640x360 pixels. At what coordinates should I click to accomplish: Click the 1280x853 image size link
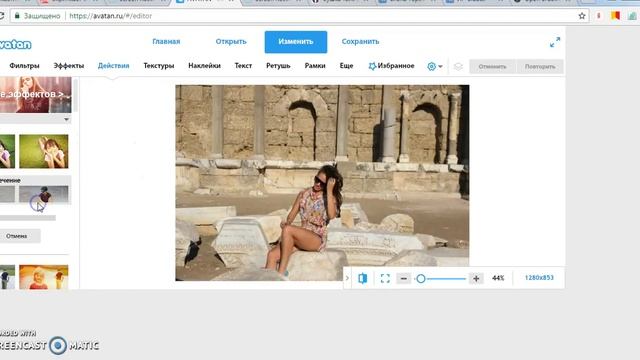coord(539,278)
